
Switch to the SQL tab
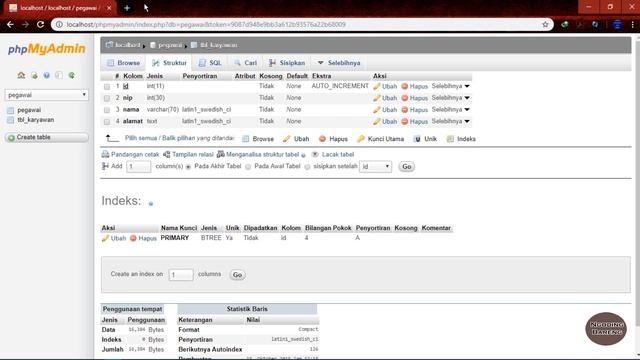coord(210,63)
